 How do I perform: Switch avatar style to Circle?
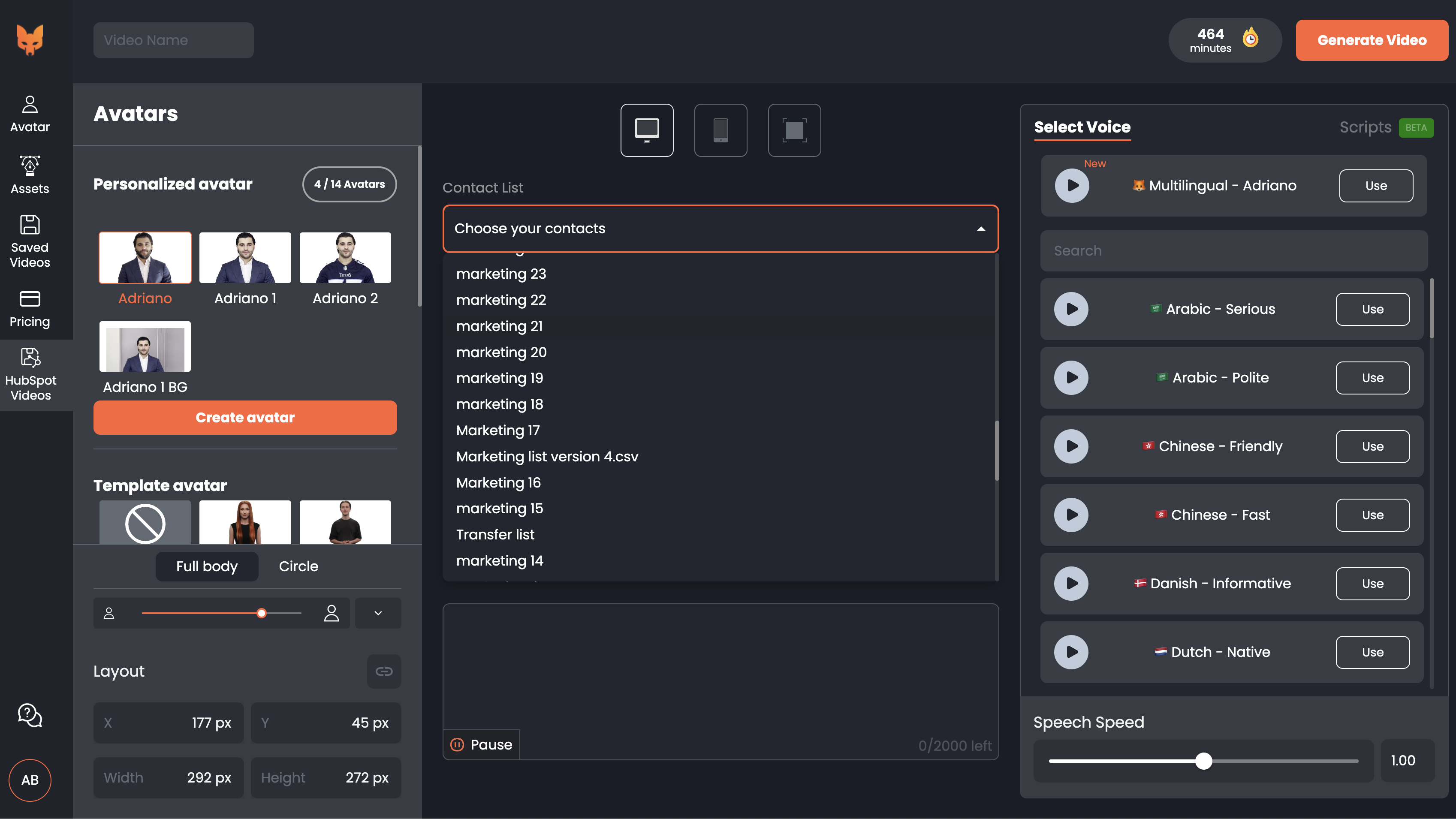[298, 566]
